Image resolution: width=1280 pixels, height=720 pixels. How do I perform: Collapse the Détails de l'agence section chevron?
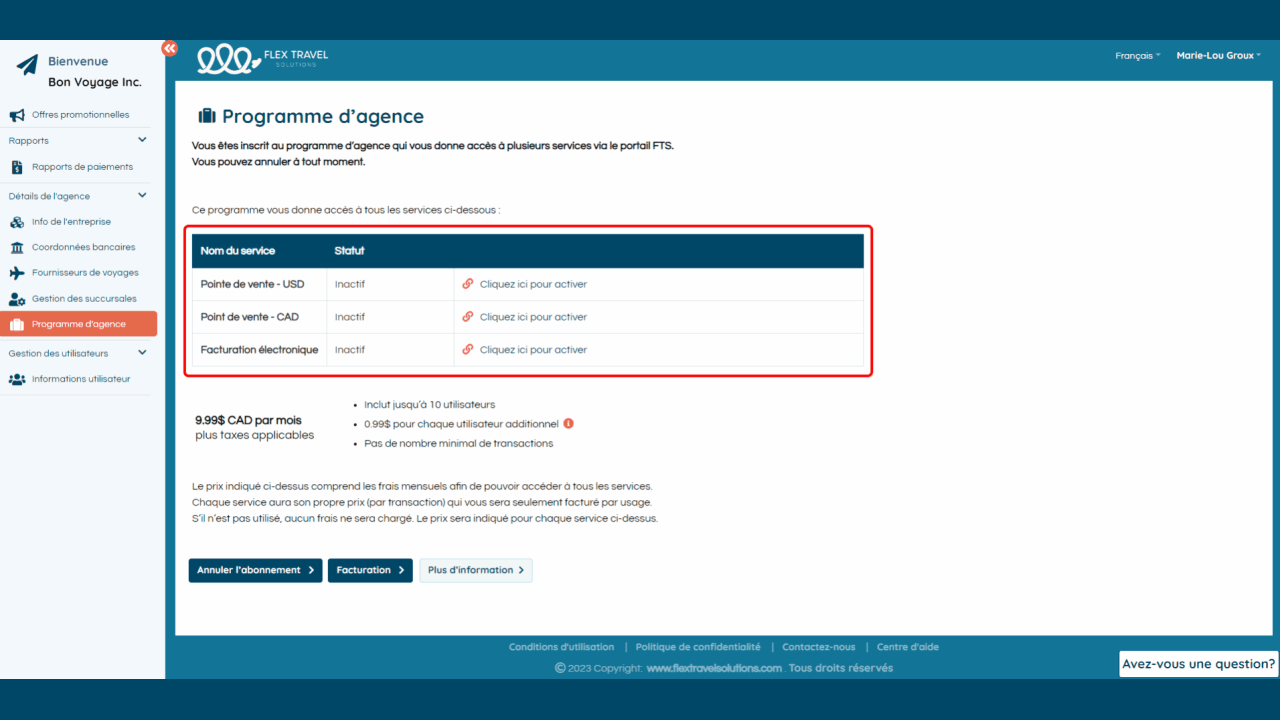point(142,196)
